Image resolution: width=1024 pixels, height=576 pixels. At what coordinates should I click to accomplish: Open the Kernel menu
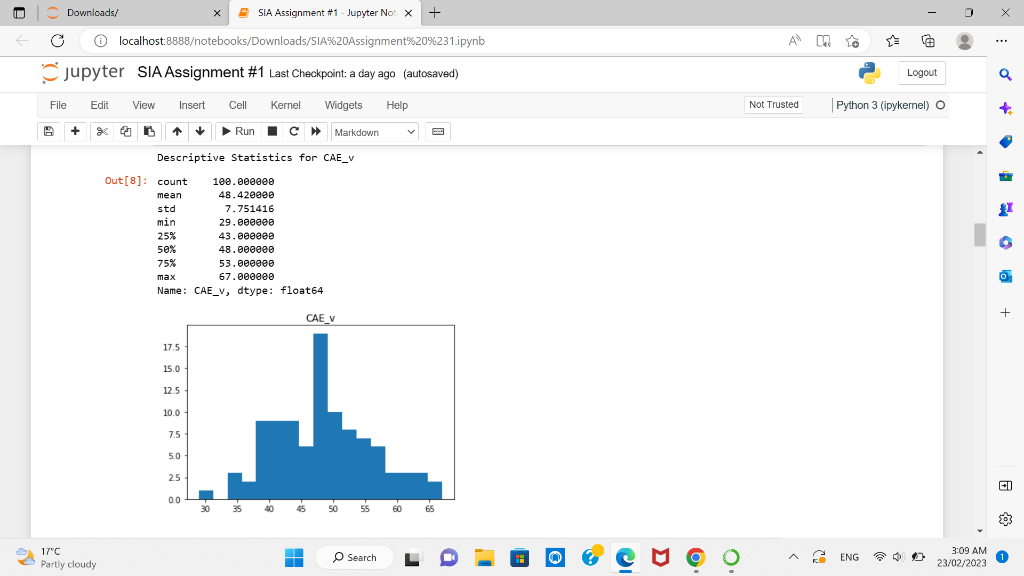click(x=285, y=105)
